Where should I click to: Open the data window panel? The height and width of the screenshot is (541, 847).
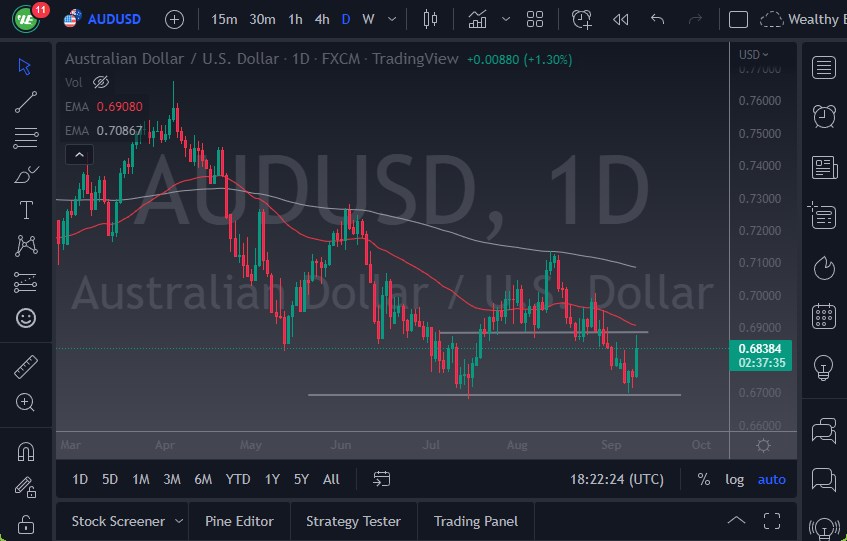823,215
